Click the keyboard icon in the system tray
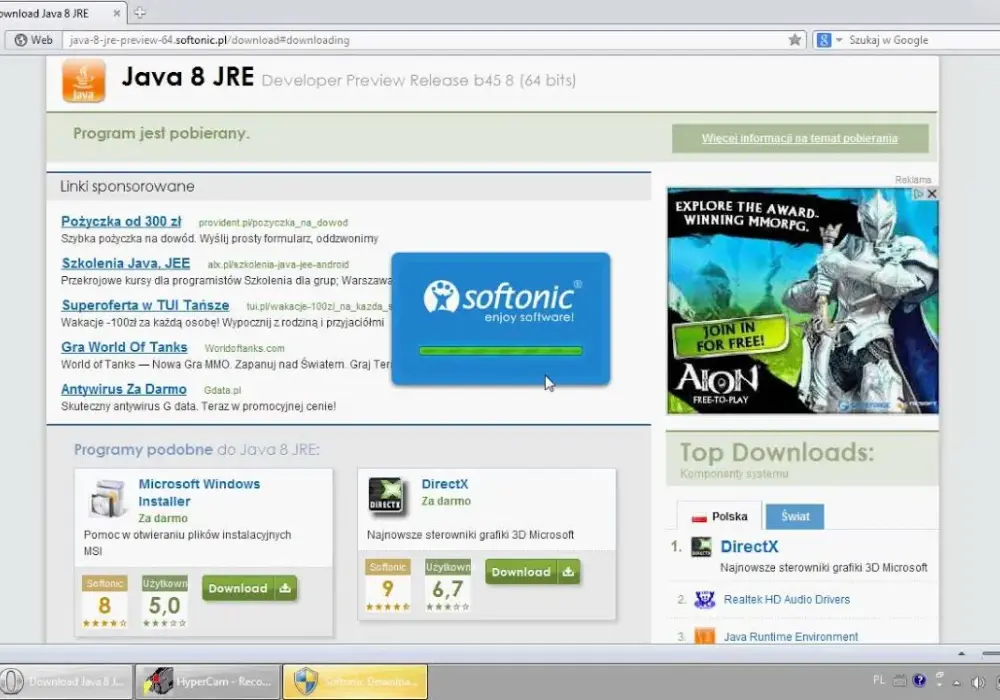This screenshot has height=700, width=1000. 899,681
